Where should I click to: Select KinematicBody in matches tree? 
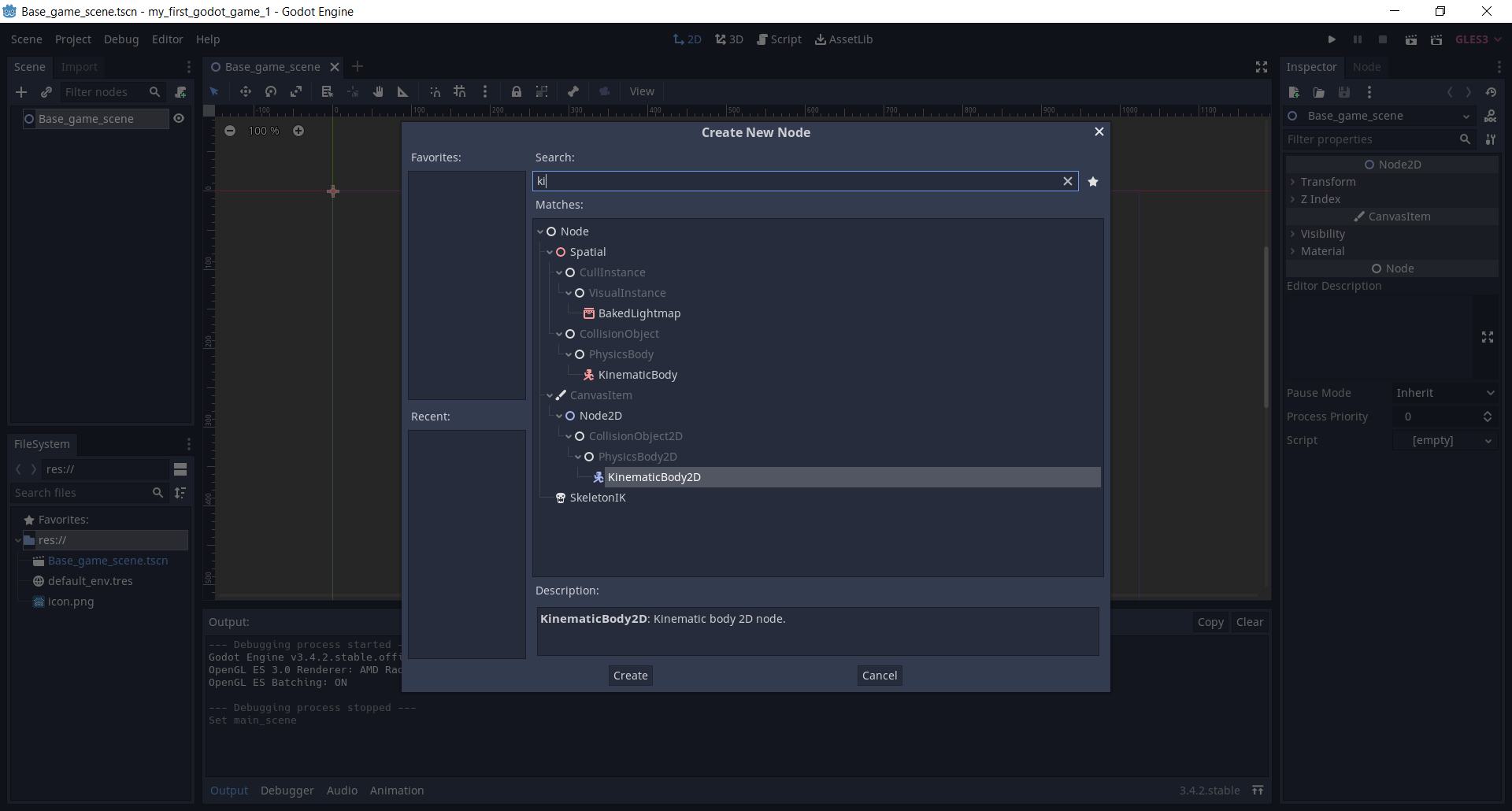638,375
